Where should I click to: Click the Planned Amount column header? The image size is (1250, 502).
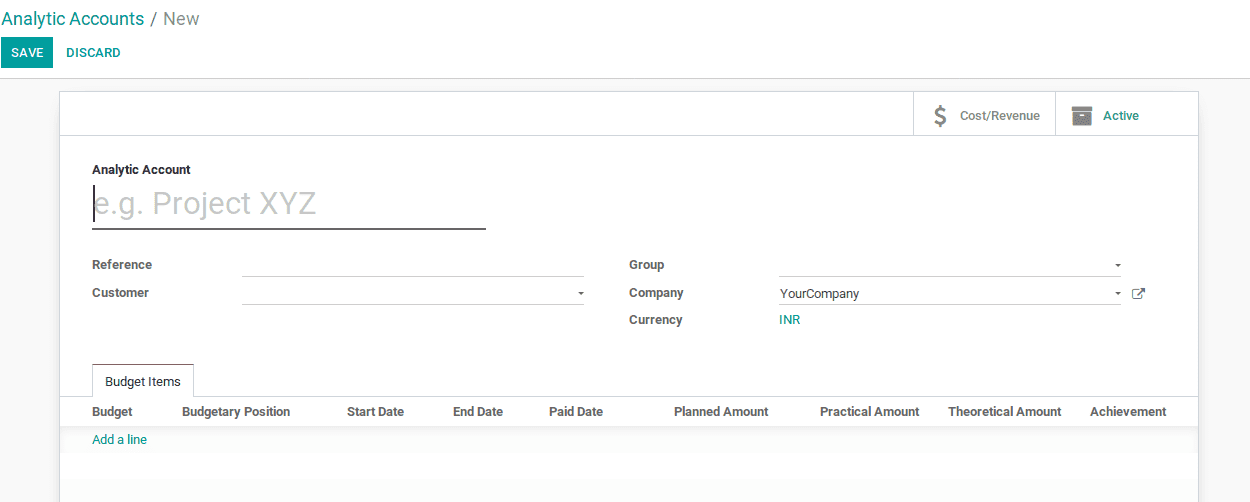[721, 412]
